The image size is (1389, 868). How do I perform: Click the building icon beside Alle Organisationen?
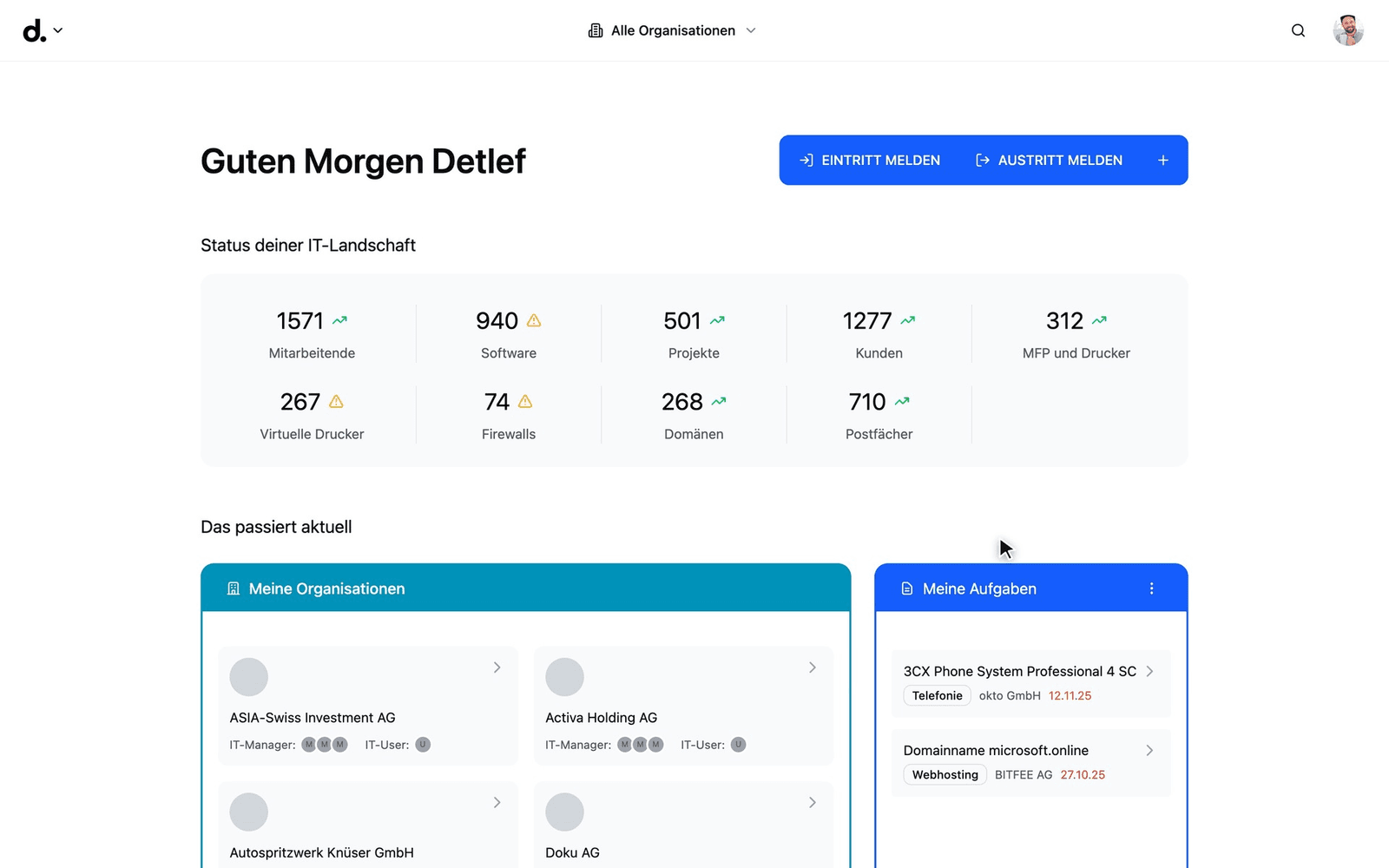coord(596,30)
